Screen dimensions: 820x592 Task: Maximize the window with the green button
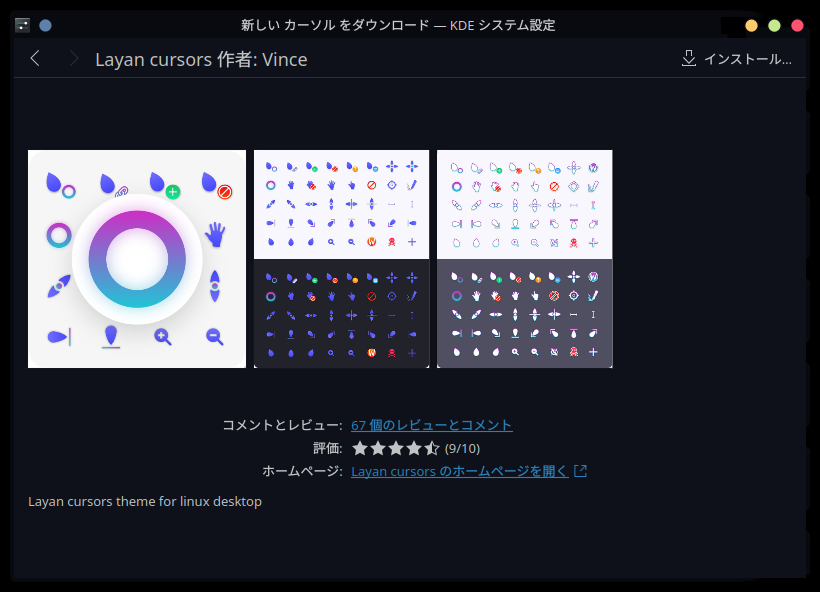[774, 26]
